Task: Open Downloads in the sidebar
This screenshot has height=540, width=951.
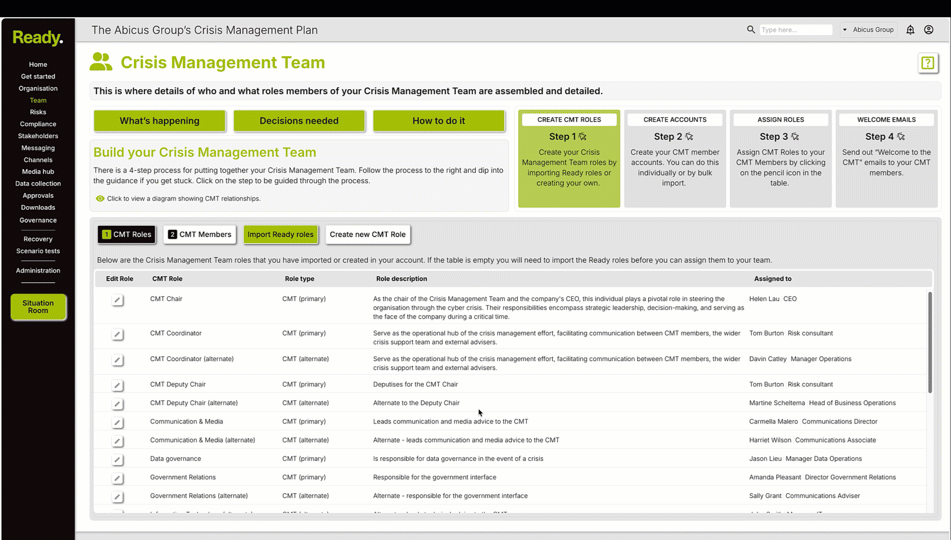Action: 38,208
